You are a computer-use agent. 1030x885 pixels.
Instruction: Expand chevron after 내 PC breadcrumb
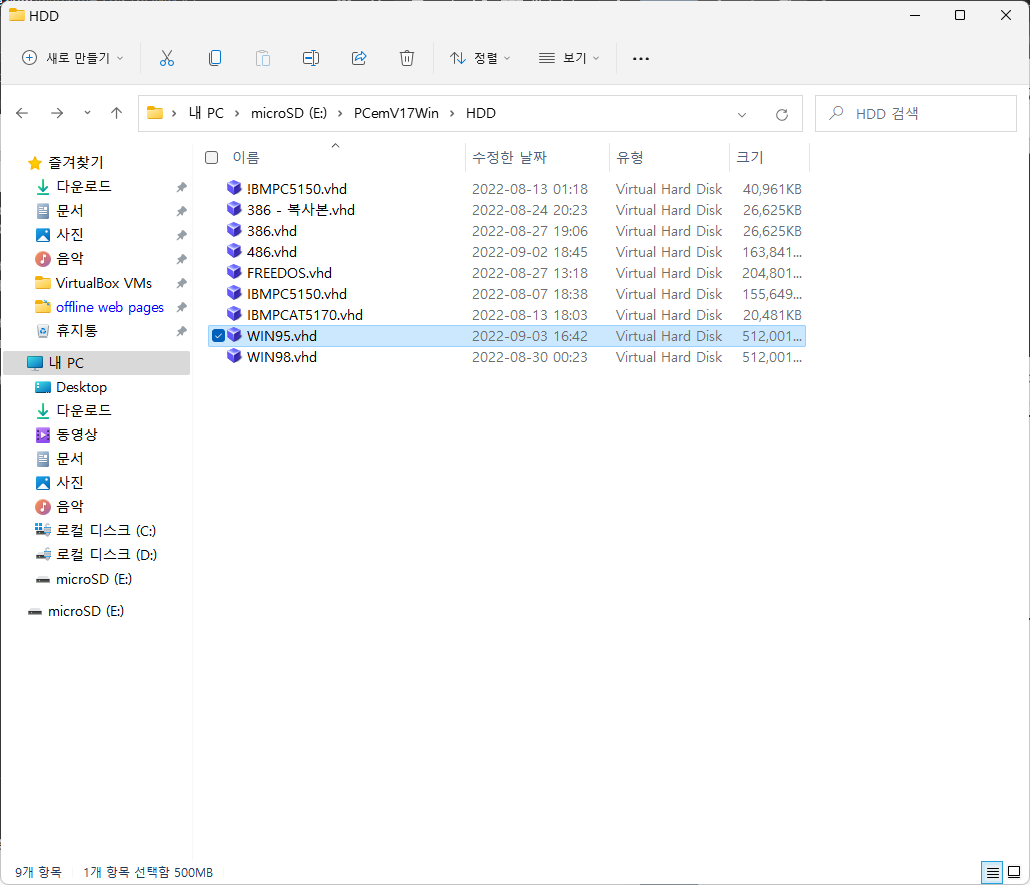click(237, 113)
